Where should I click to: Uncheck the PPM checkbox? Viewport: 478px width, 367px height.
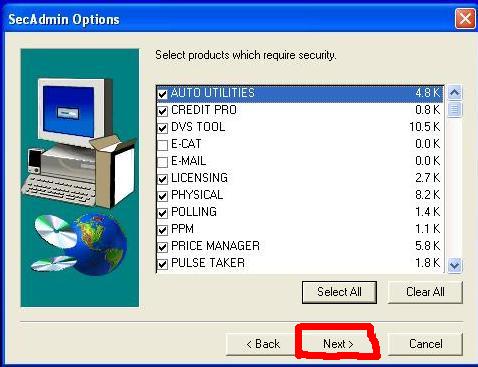click(162, 230)
